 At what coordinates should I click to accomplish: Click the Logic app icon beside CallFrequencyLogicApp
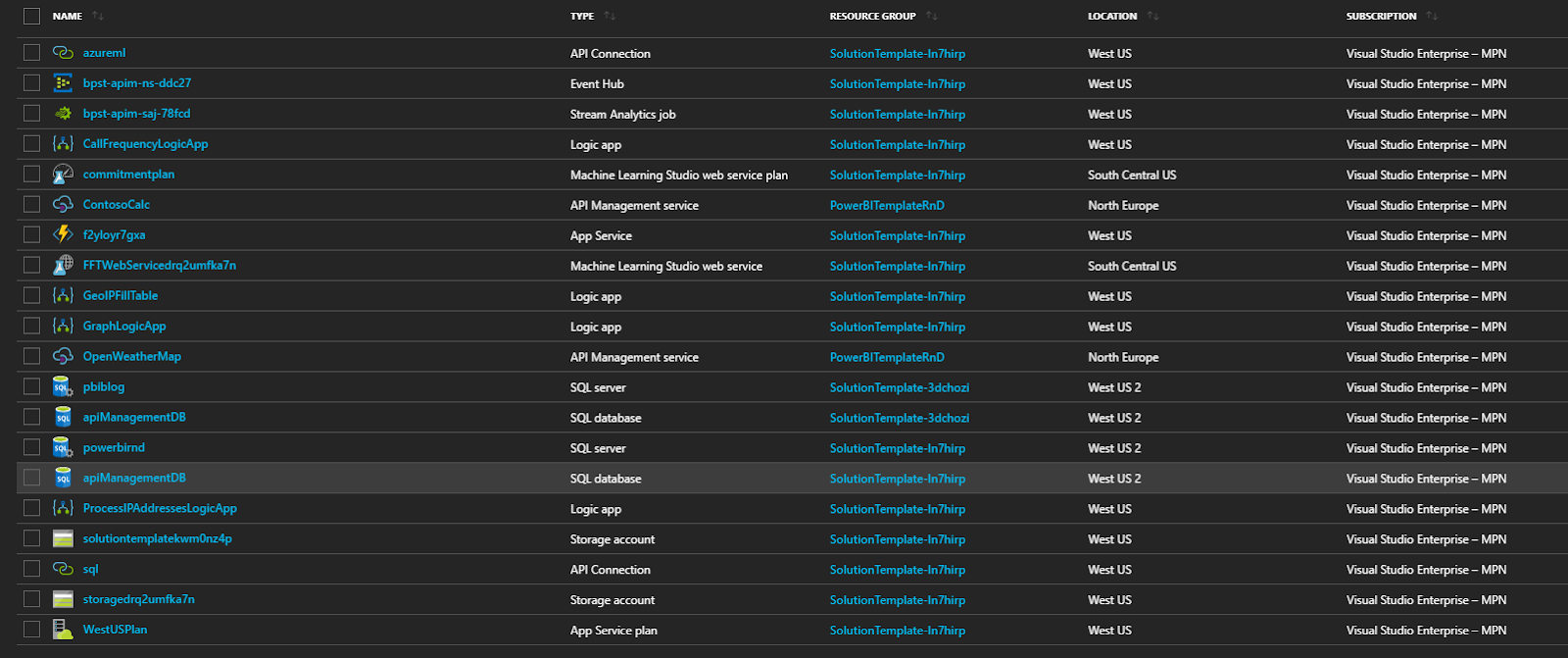coord(63,144)
